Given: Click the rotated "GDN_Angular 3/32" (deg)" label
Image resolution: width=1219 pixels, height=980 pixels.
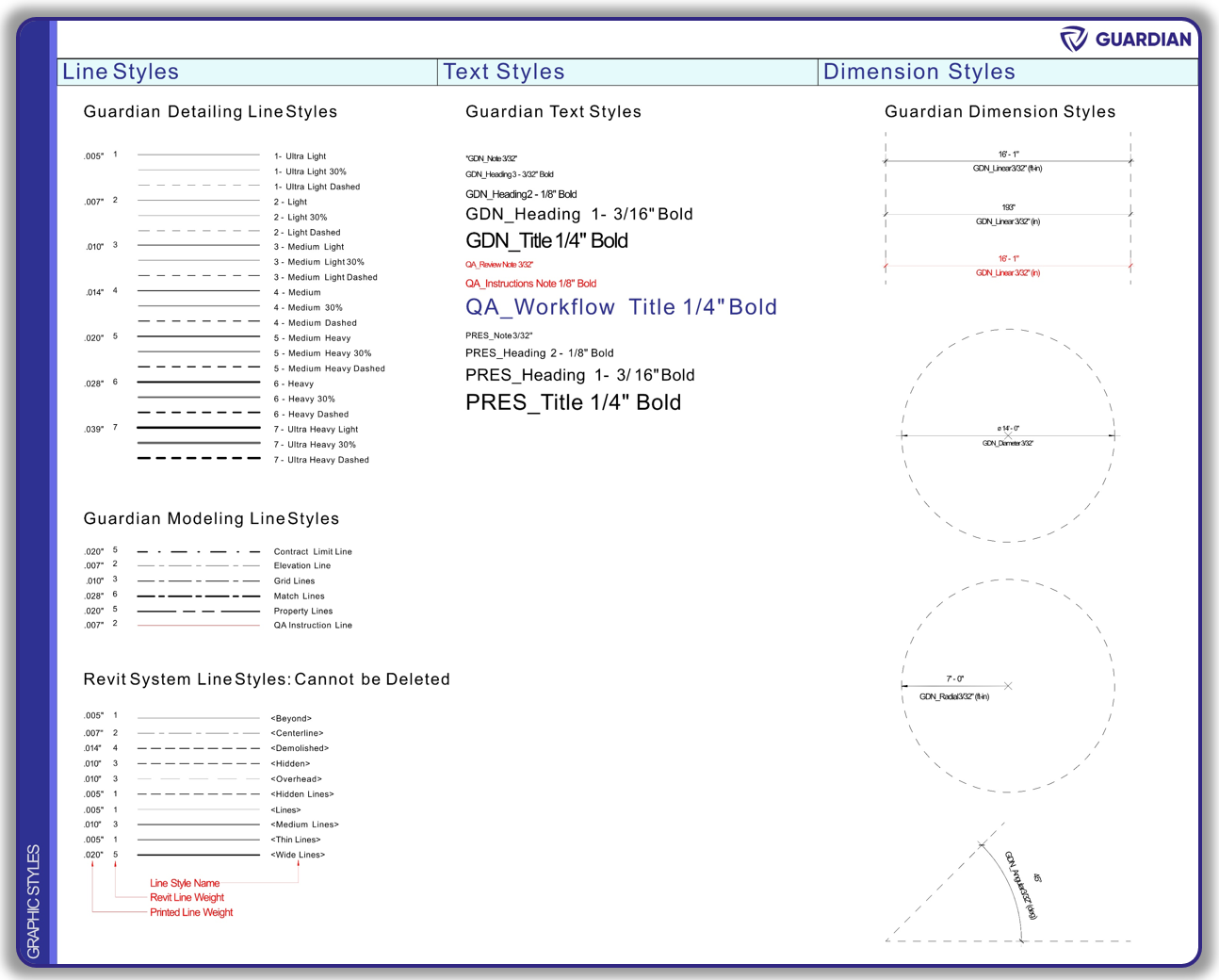Looking at the screenshot, I should pos(1020,886).
